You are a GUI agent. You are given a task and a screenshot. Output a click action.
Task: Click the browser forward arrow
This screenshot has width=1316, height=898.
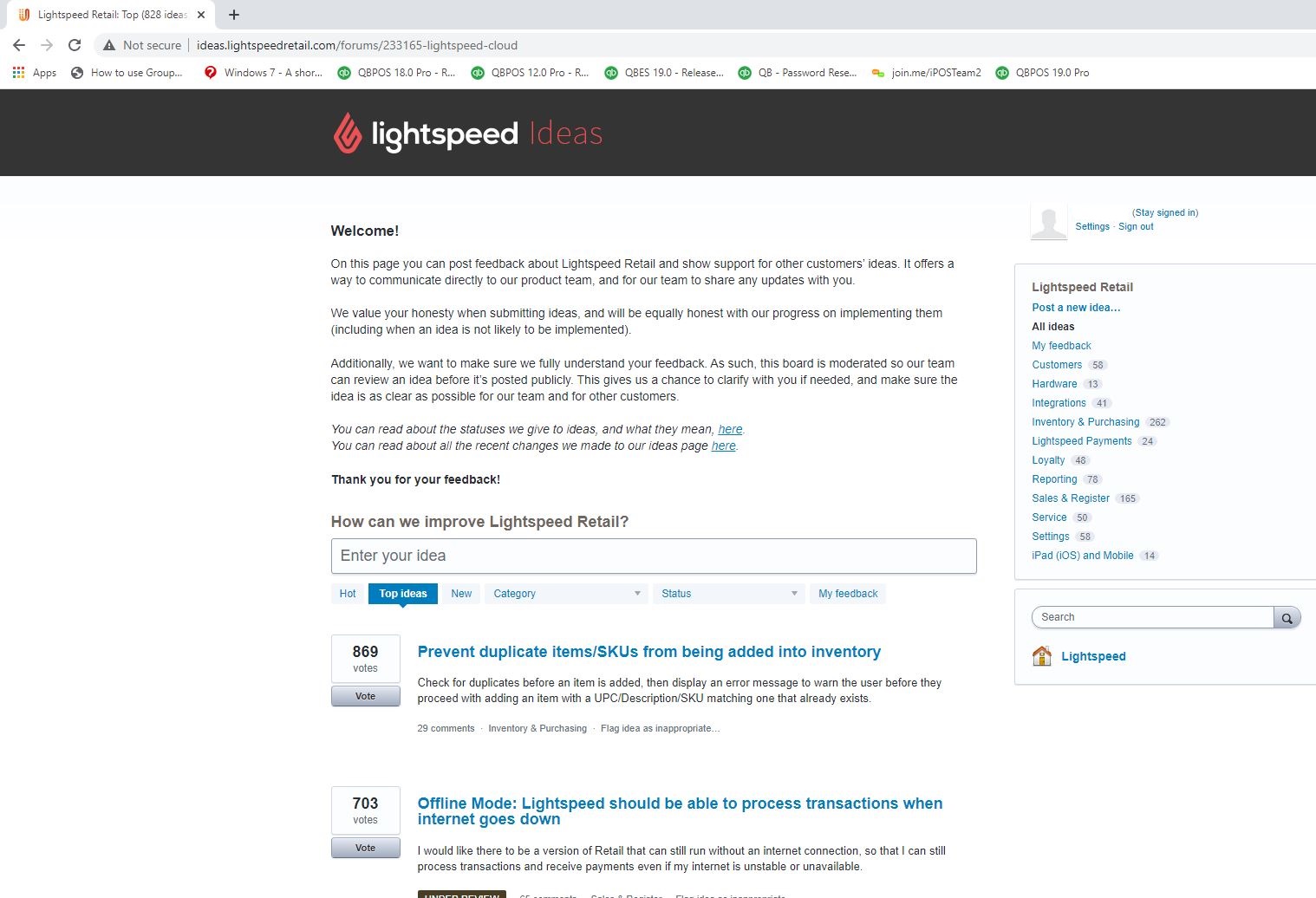[47, 45]
